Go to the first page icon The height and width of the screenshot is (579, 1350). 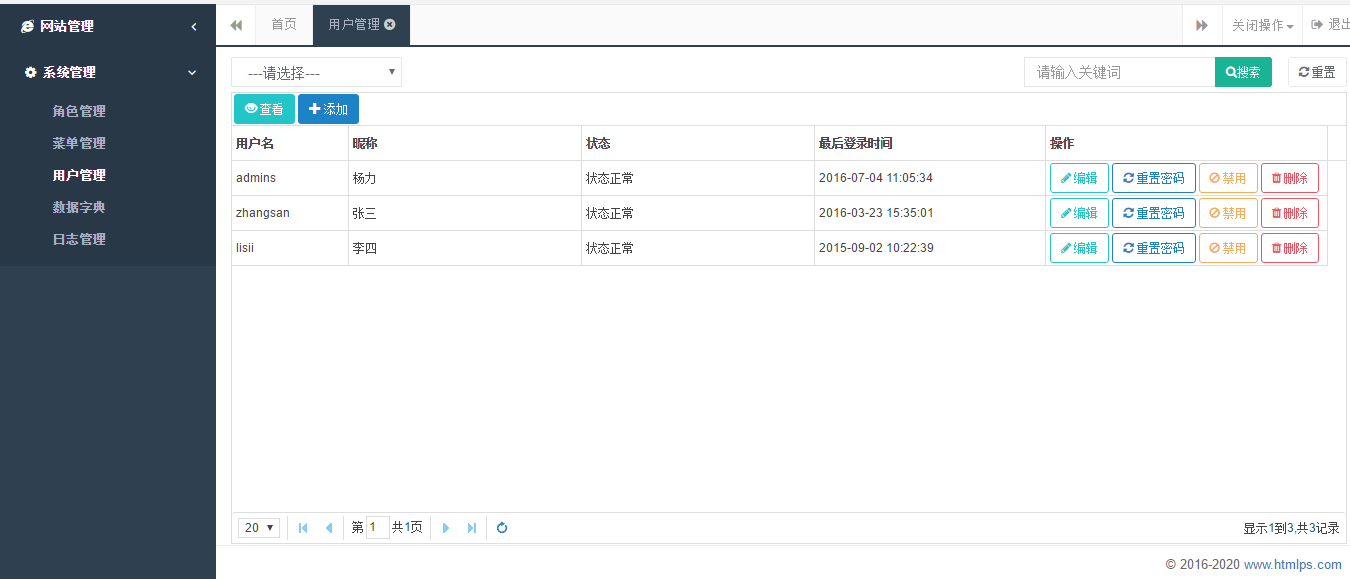click(x=303, y=528)
